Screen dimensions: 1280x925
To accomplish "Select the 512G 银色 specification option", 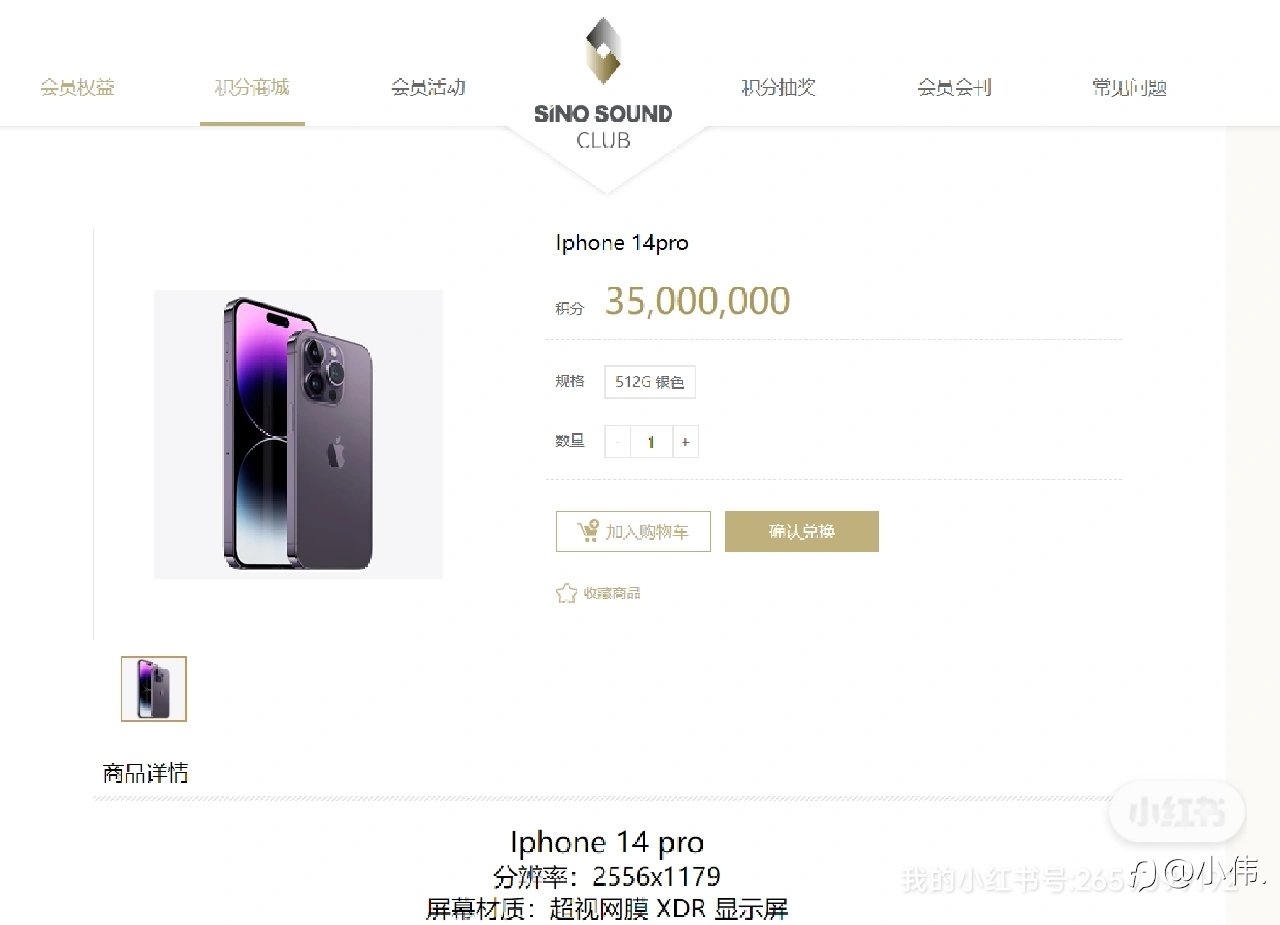I will (650, 382).
